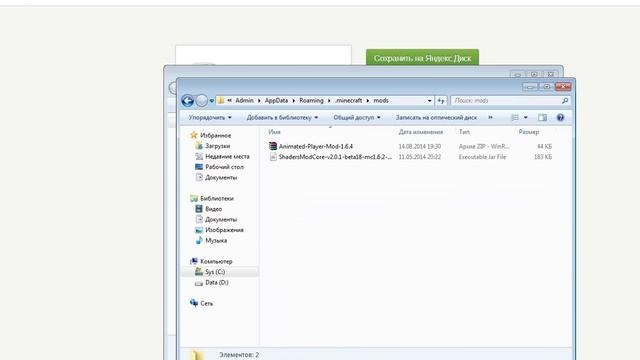Viewport: 640px width, 360px height.
Task: Click the jar file icon of ShadersModCore
Action: 273,157
